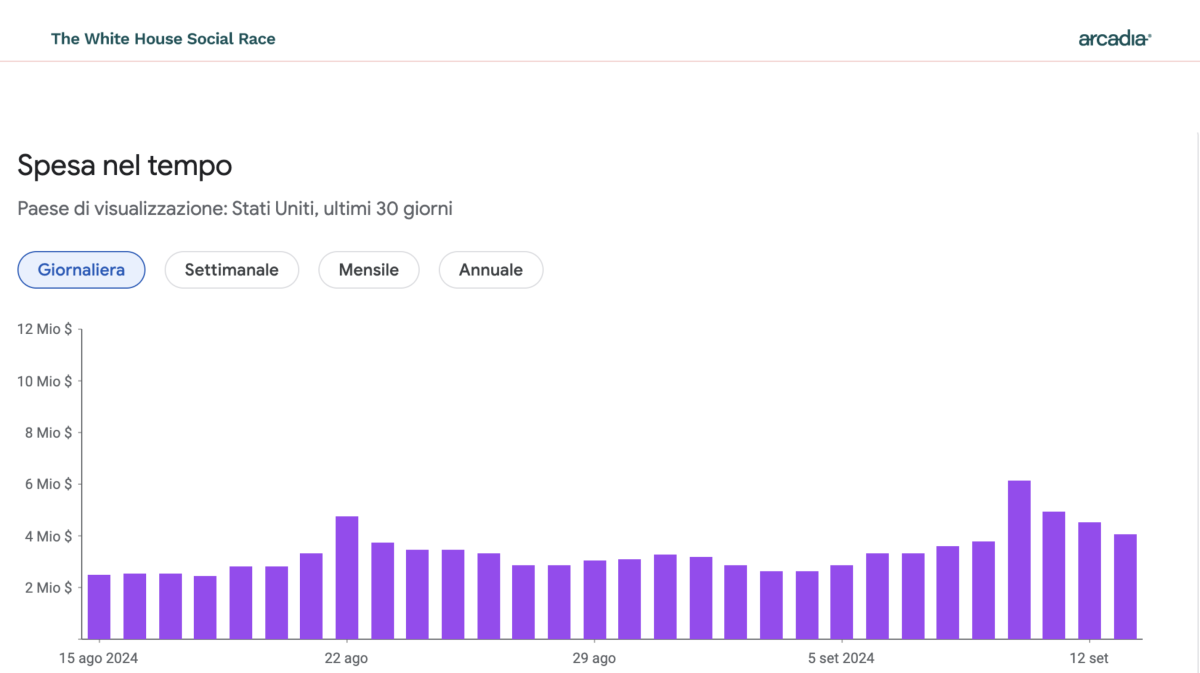Screen dimensions: 1200x673
Task: Select the last bar on the far right
Action: 1125,586
